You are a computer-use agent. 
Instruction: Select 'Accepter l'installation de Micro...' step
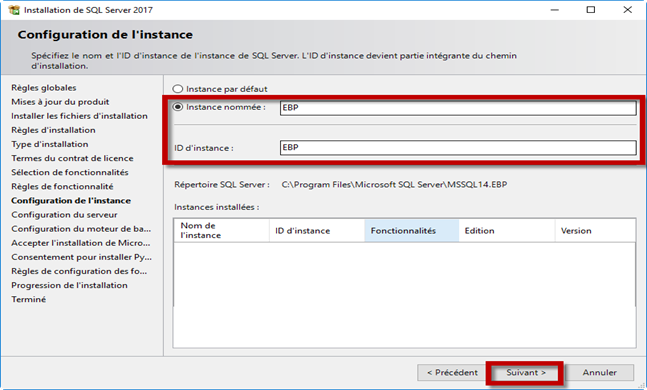[x=80, y=243]
